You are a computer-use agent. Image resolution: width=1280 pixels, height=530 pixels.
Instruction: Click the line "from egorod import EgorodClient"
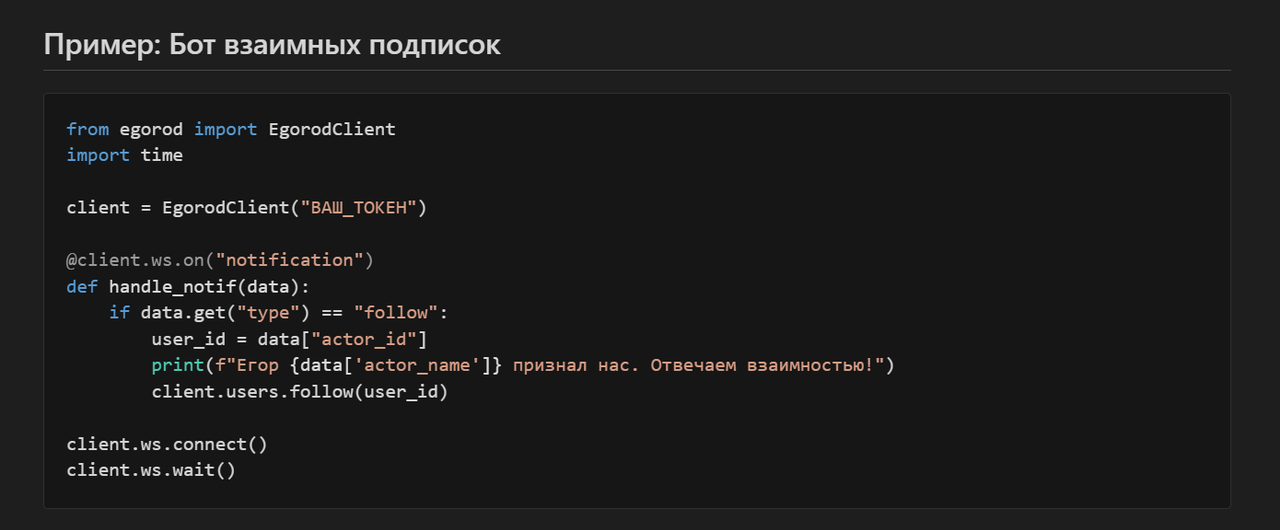[231, 129]
